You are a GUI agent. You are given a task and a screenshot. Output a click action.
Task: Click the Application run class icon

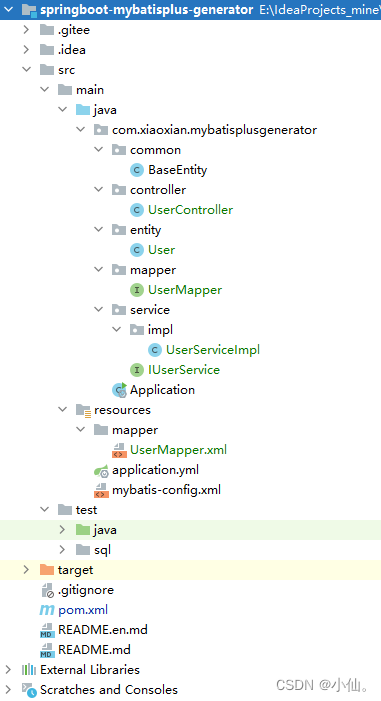point(119,390)
